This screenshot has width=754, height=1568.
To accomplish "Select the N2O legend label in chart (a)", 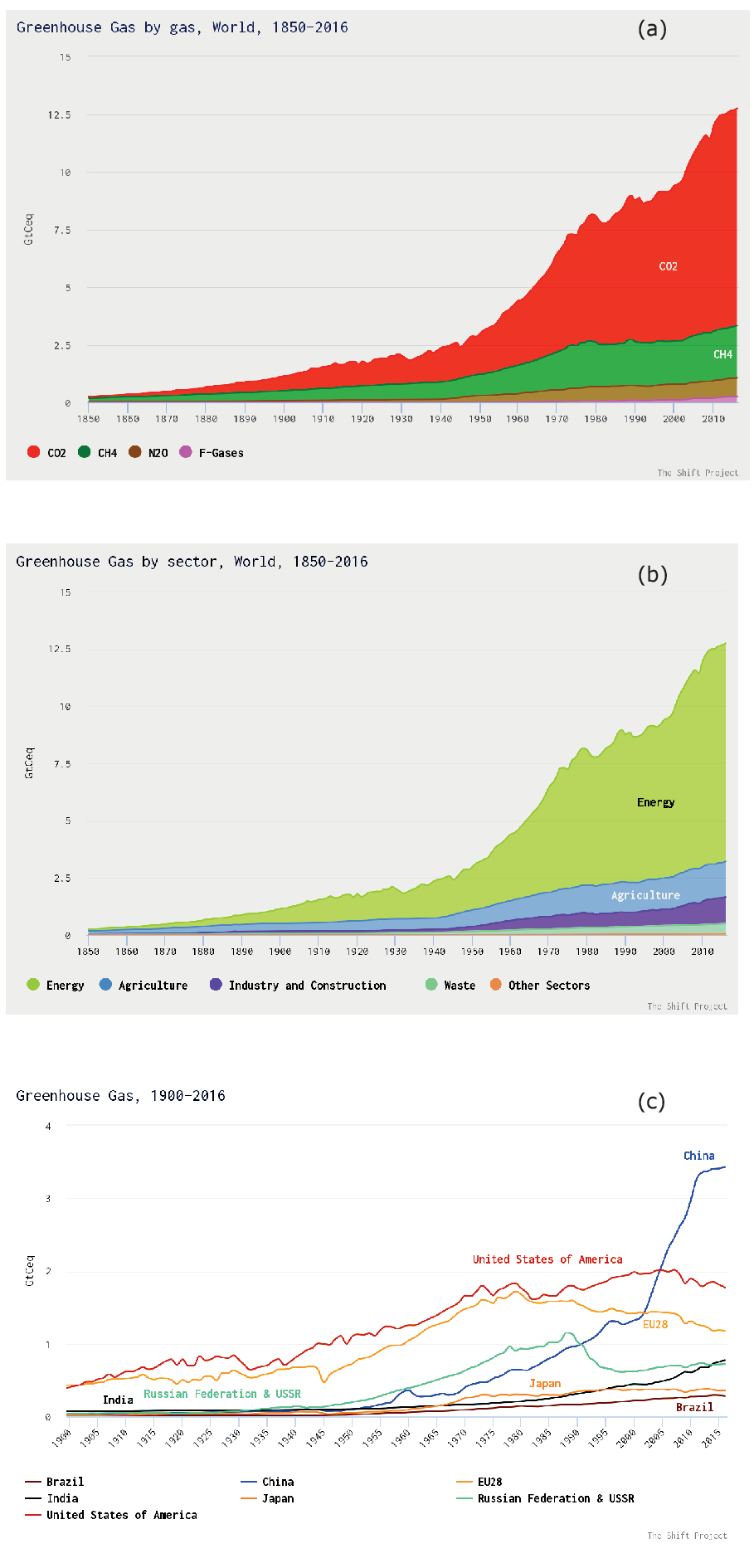I will click(158, 453).
